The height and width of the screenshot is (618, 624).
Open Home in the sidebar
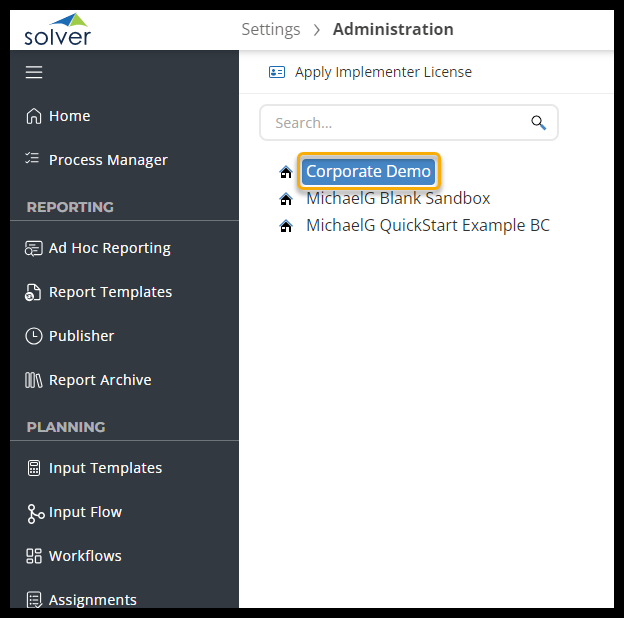(x=69, y=116)
